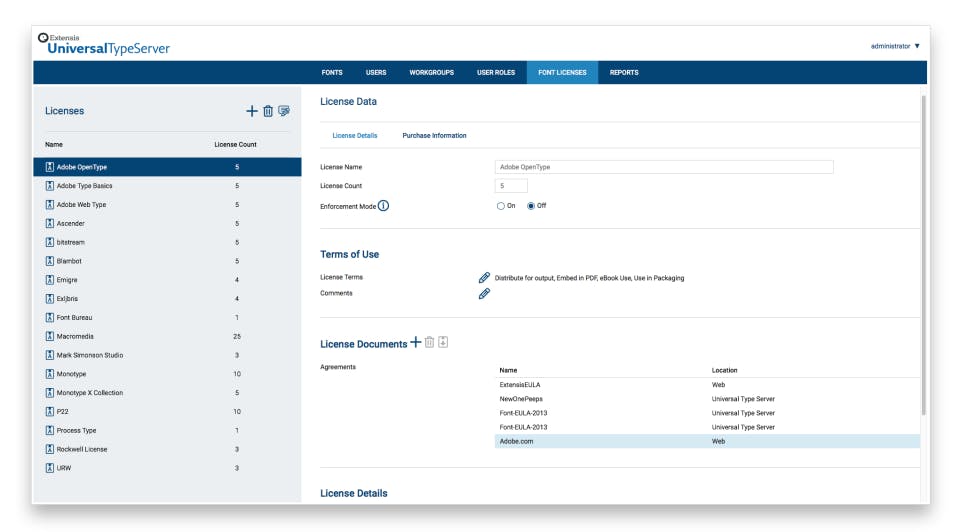Open the administrator account dropdown

(895, 46)
